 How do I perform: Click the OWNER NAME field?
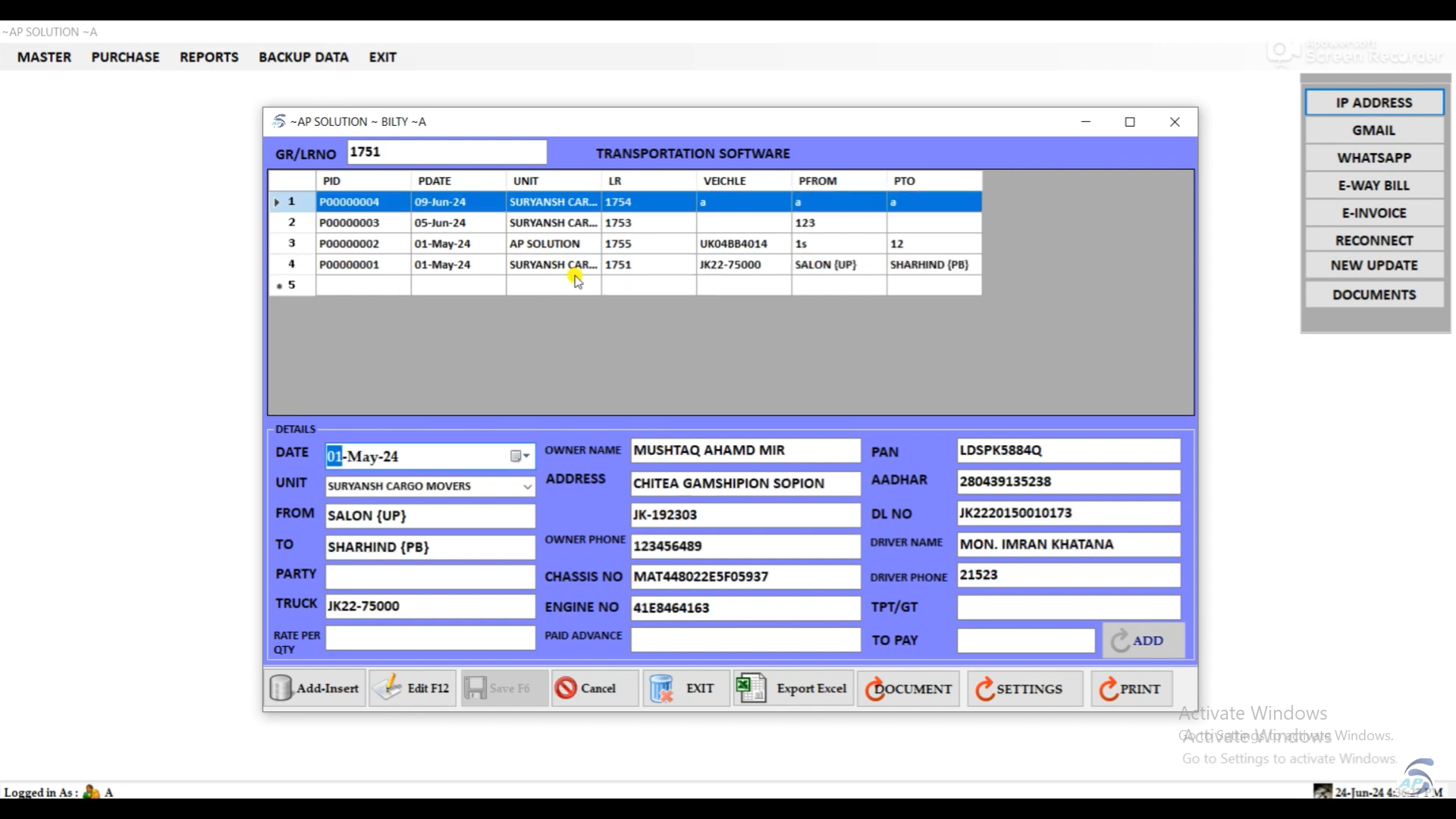(x=745, y=450)
